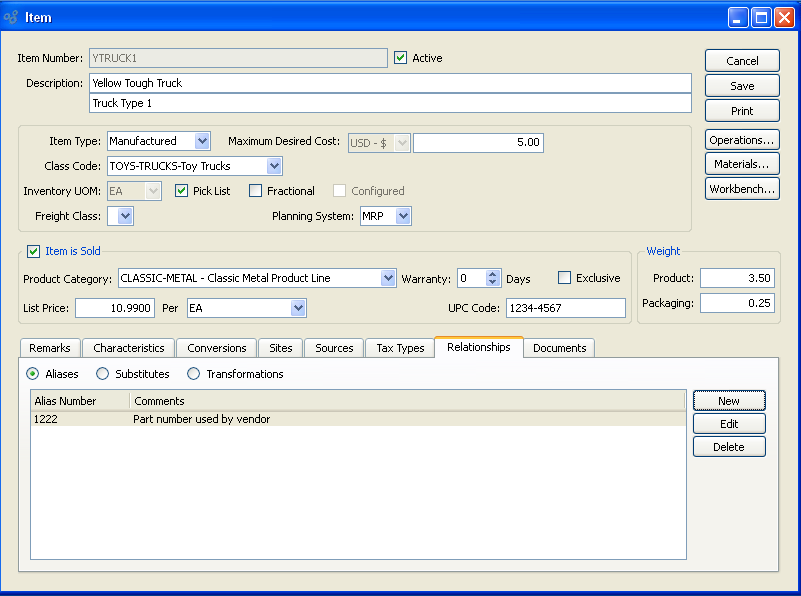
Task: Select the Transformations radio button
Action: point(194,374)
